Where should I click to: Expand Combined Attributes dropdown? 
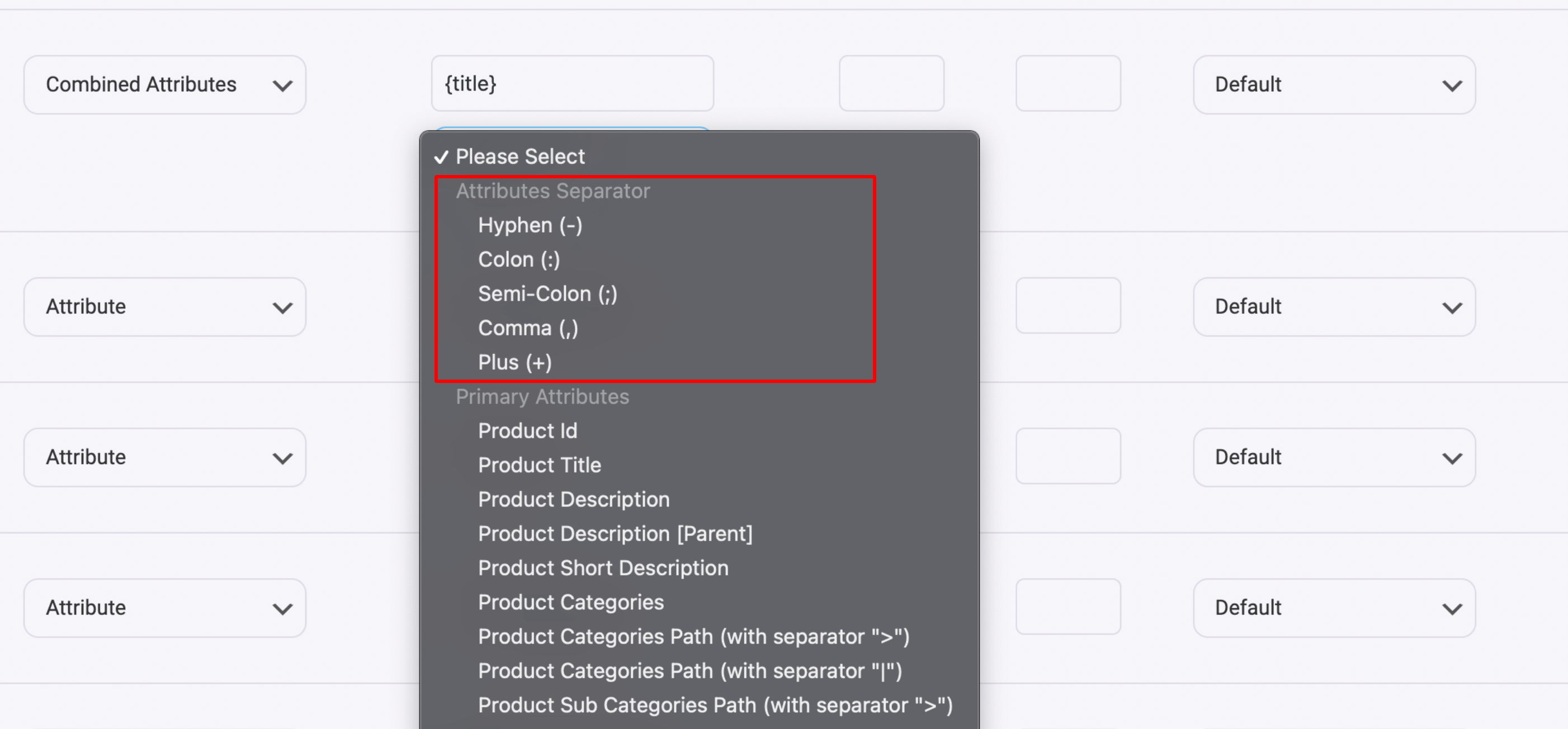164,84
